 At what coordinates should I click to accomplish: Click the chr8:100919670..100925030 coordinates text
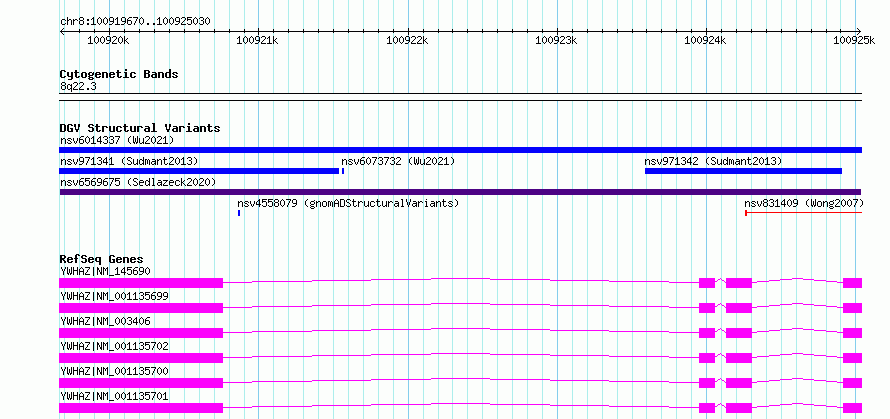tap(135, 22)
